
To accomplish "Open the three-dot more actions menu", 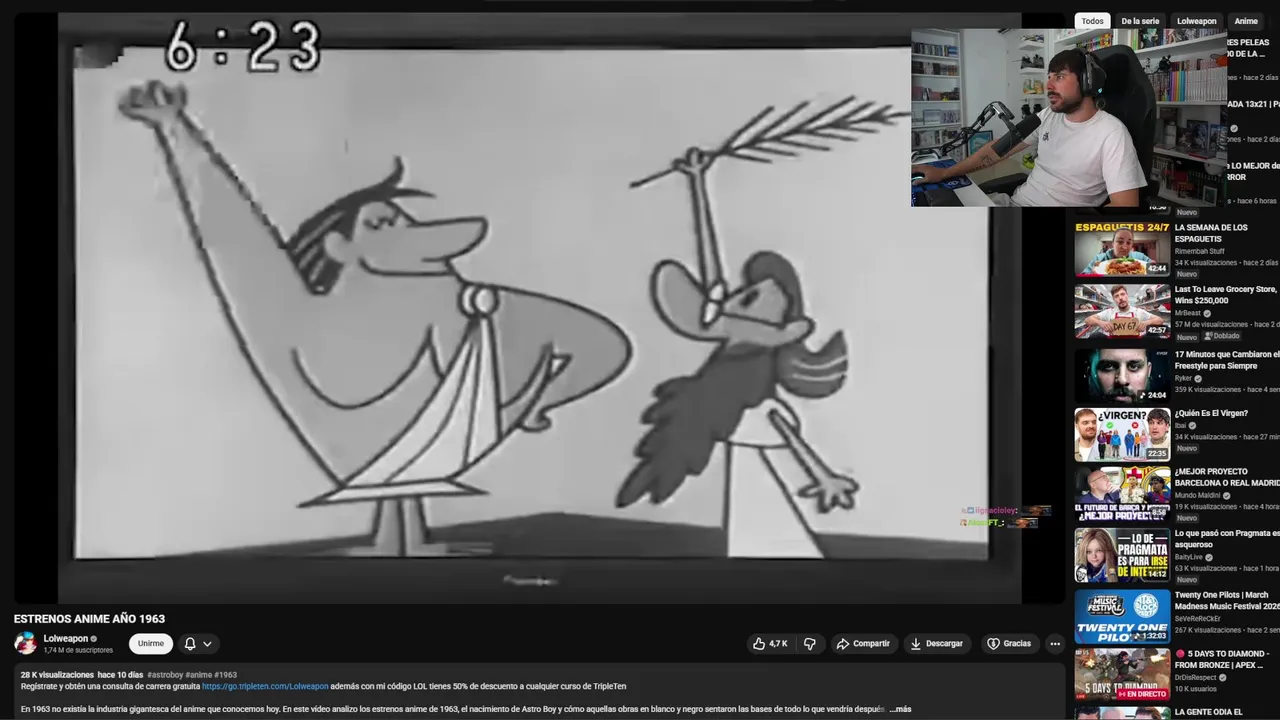I will (1054, 644).
